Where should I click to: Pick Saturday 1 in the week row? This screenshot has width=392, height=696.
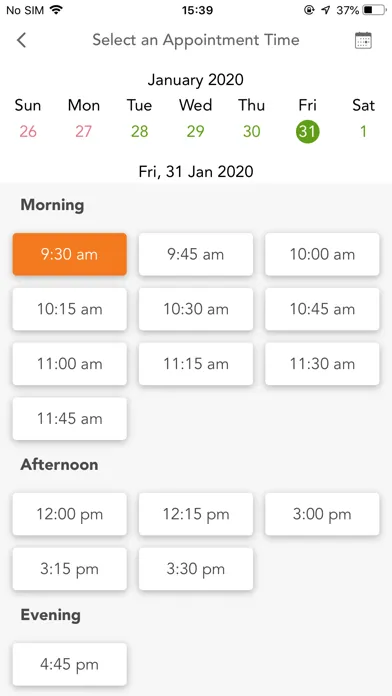coord(363,132)
